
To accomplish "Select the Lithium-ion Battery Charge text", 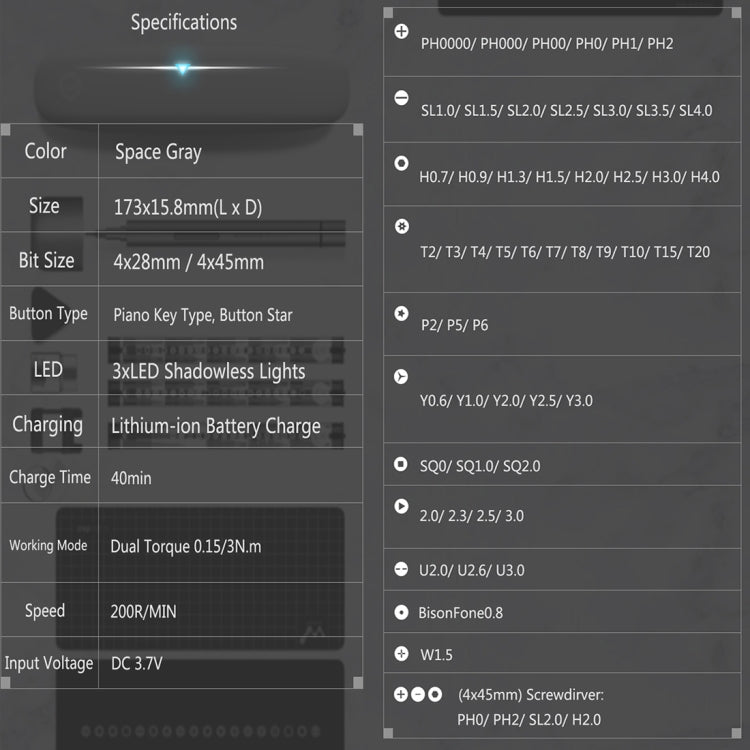I will [x=216, y=426].
